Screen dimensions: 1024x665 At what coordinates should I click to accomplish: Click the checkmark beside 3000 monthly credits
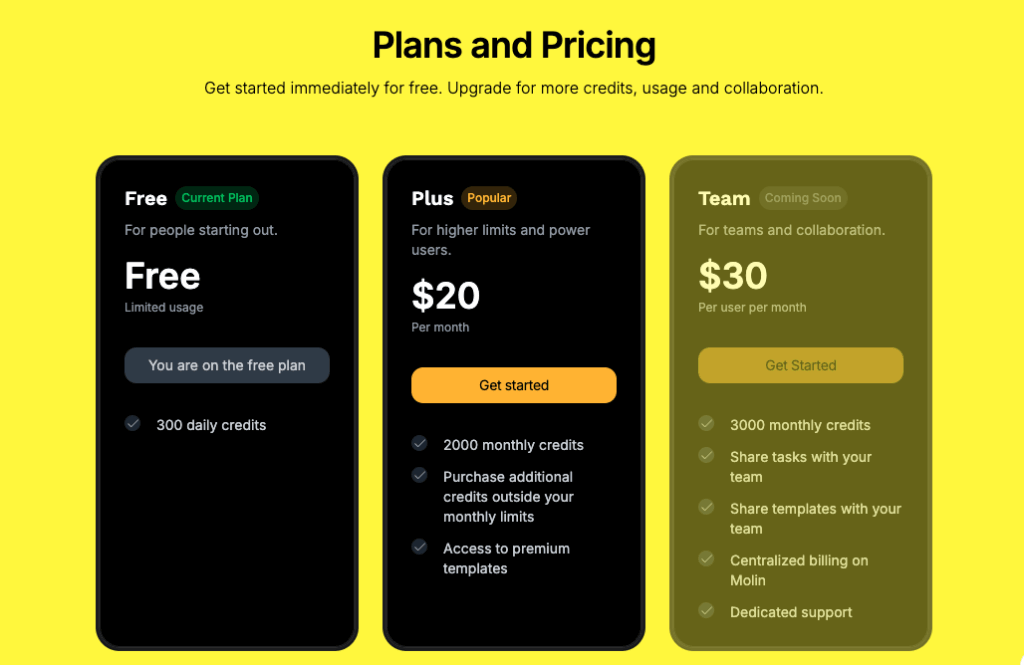(706, 423)
